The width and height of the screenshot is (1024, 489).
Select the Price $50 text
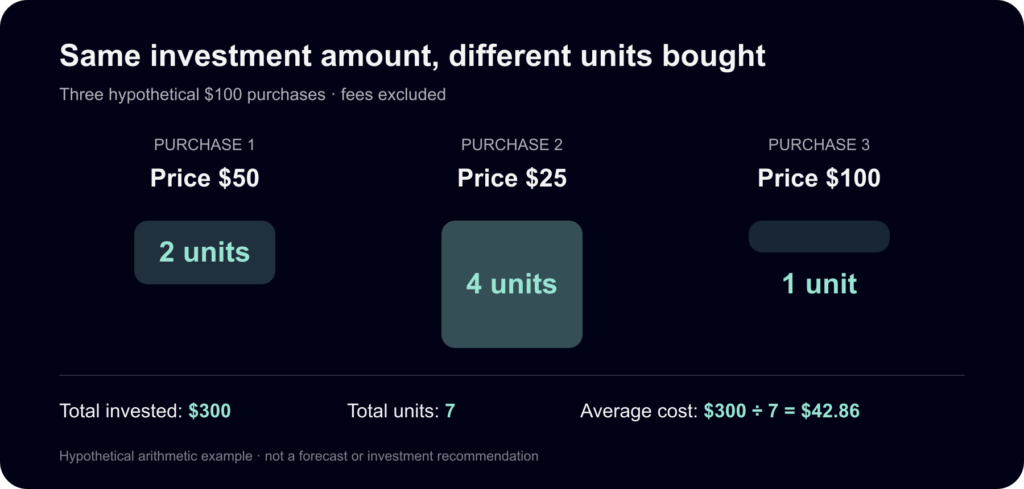[x=204, y=178]
